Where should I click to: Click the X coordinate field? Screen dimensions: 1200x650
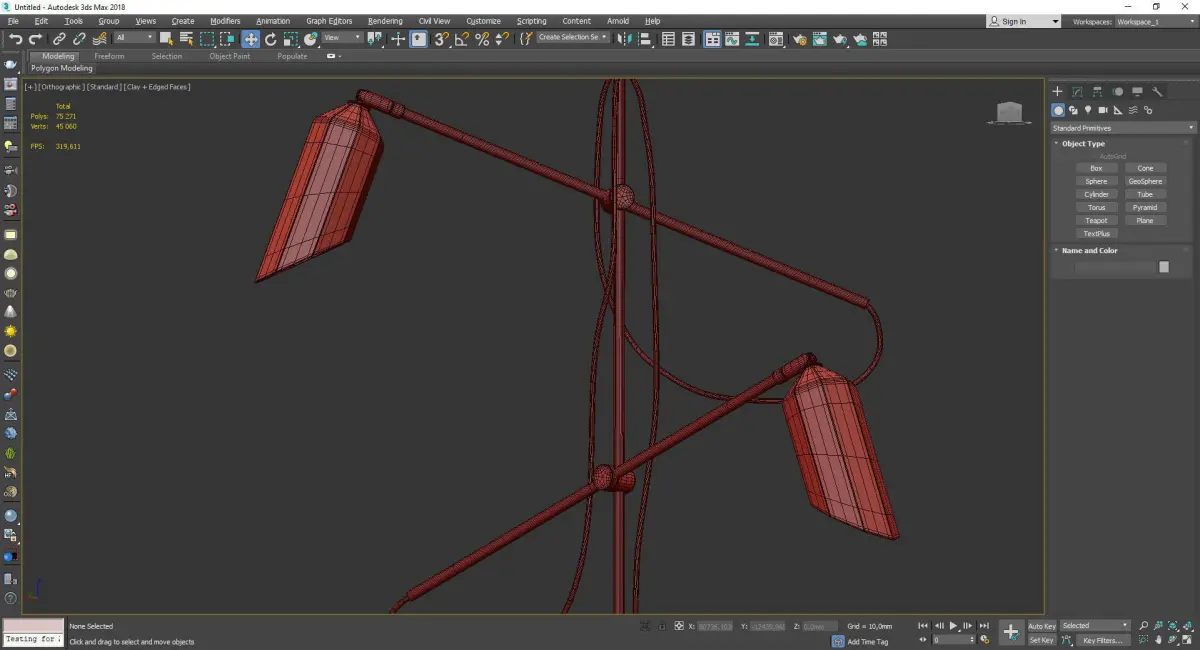click(x=715, y=626)
